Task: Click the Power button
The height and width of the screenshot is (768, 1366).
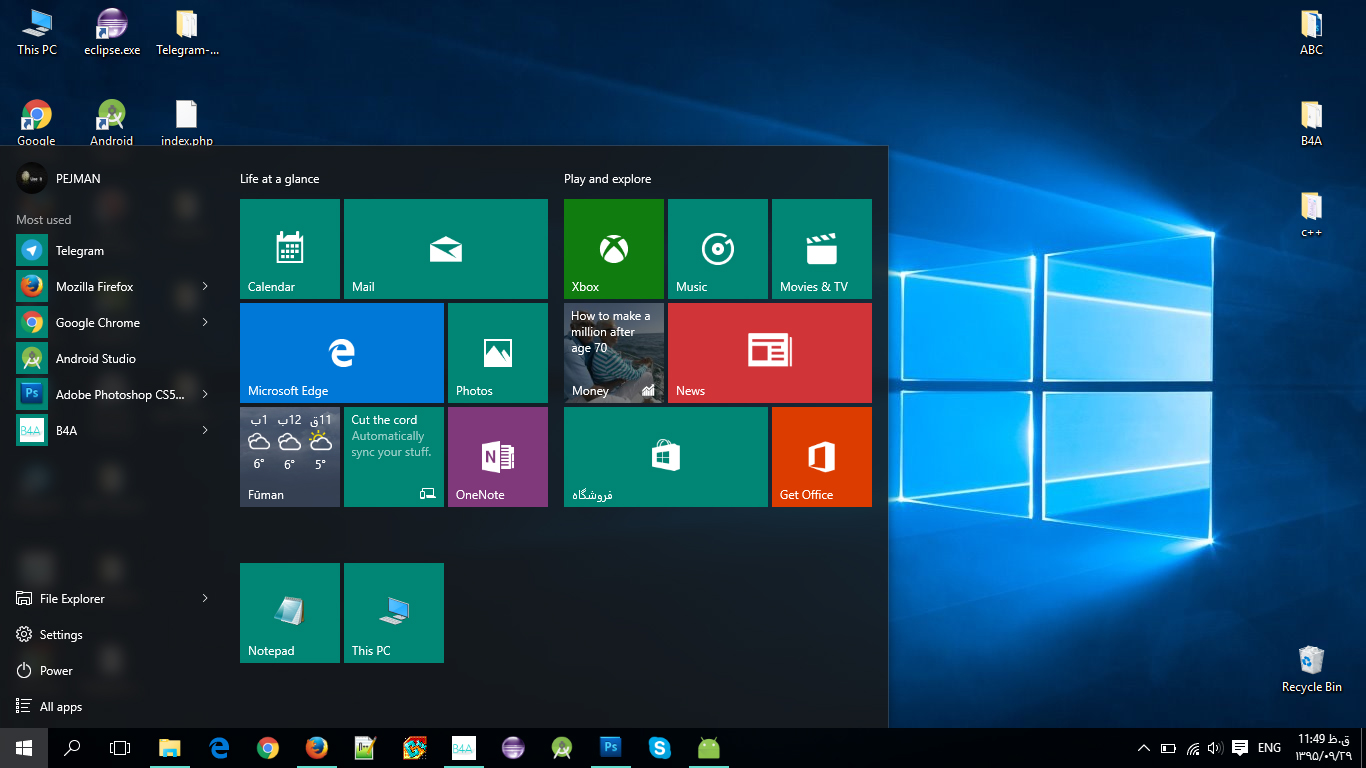Action: pos(56,671)
